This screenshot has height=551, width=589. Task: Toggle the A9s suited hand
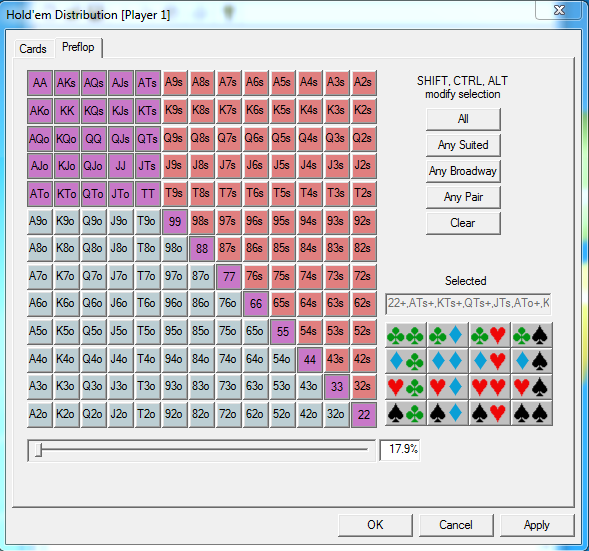(175, 83)
